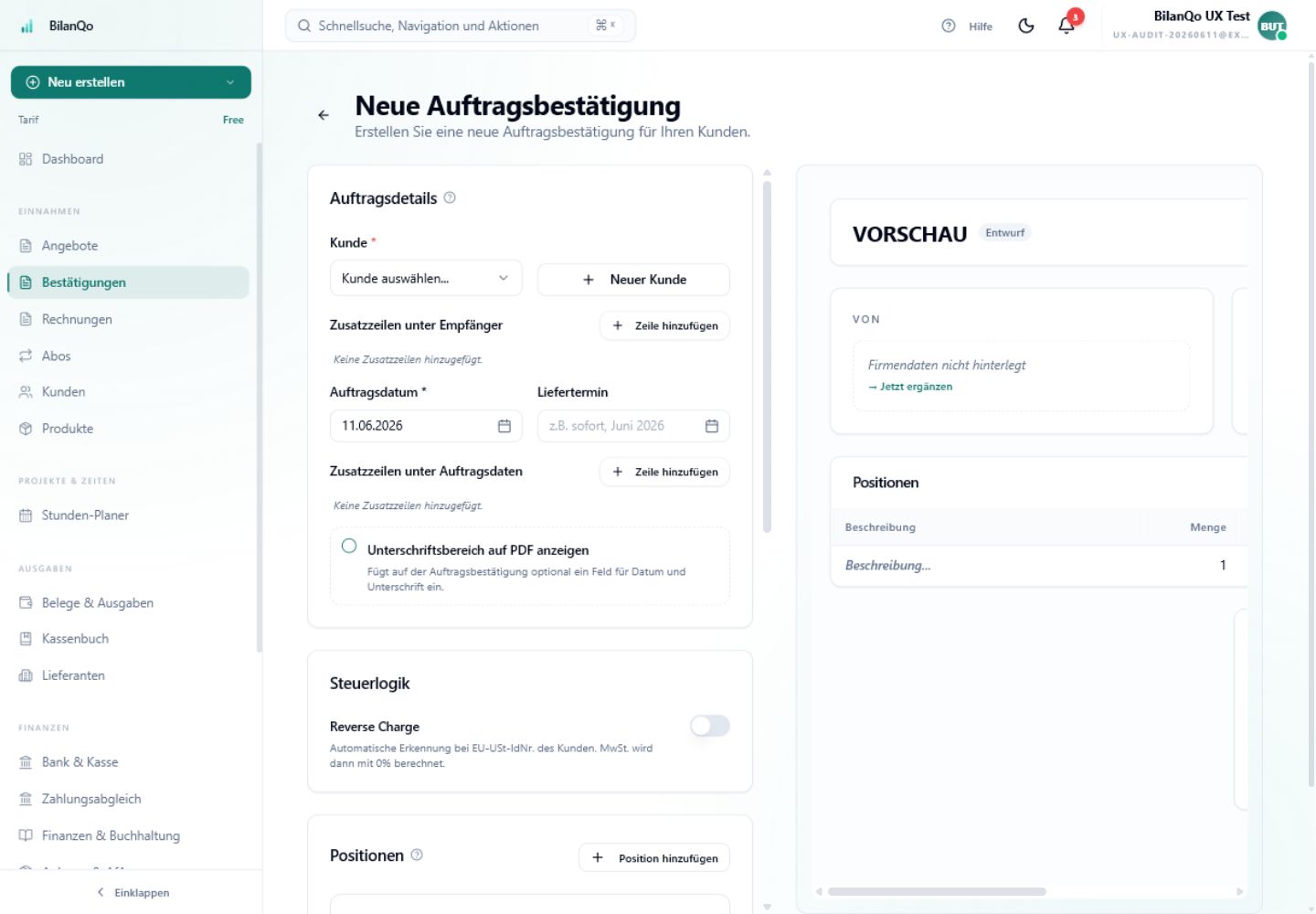Click the Lieferanten icon

tap(26, 675)
